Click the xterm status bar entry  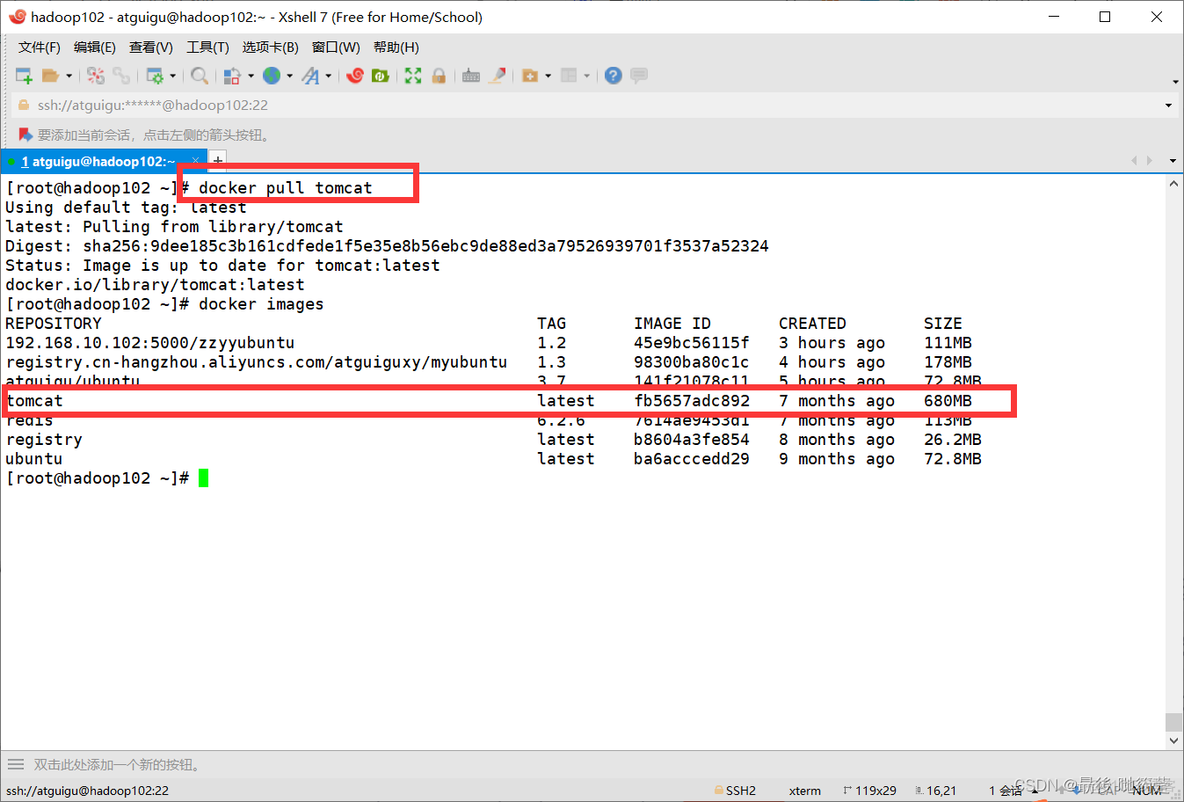[805, 791]
